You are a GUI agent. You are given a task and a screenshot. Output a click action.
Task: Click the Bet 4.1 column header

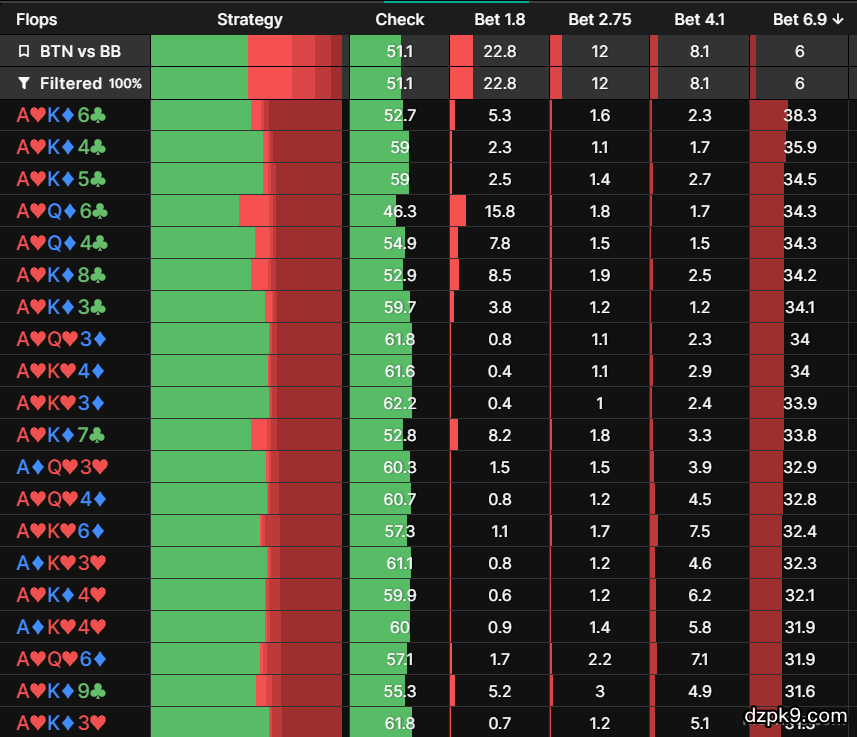(700, 19)
